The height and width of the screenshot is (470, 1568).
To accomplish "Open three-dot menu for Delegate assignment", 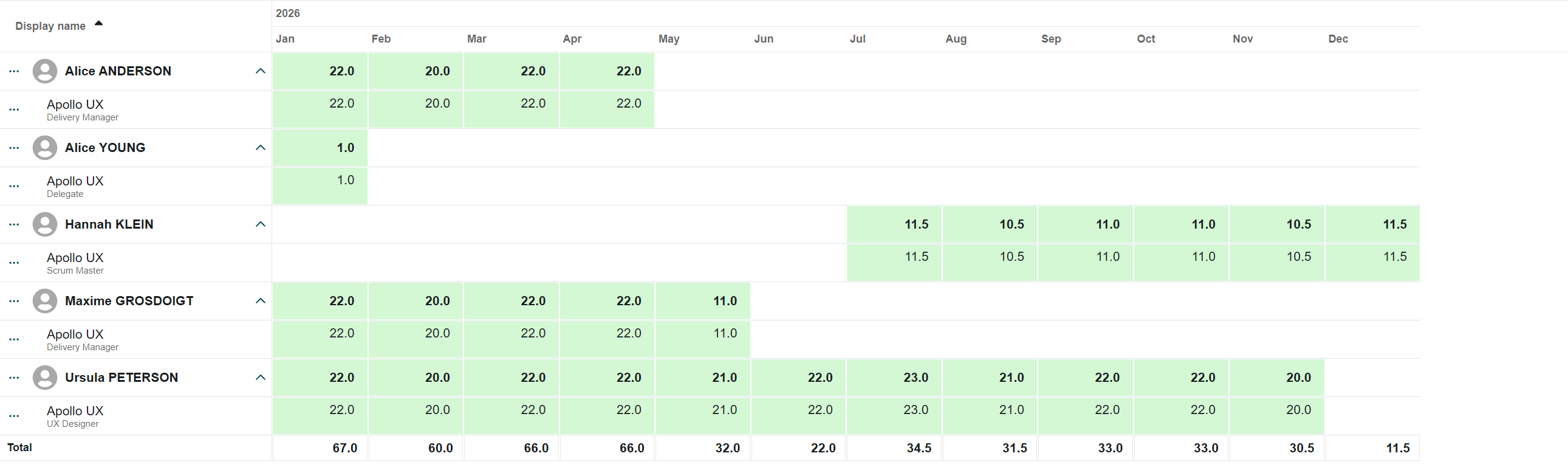I will click(14, 186).
